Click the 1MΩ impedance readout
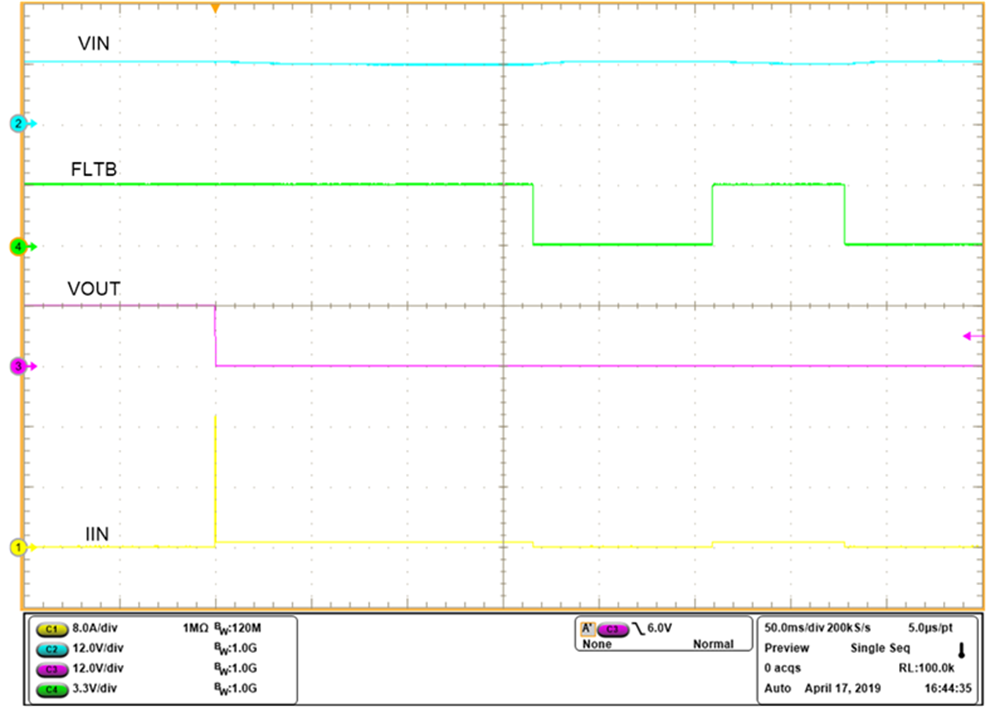This screenshot has width=1000, height=708. coord(195,628)
